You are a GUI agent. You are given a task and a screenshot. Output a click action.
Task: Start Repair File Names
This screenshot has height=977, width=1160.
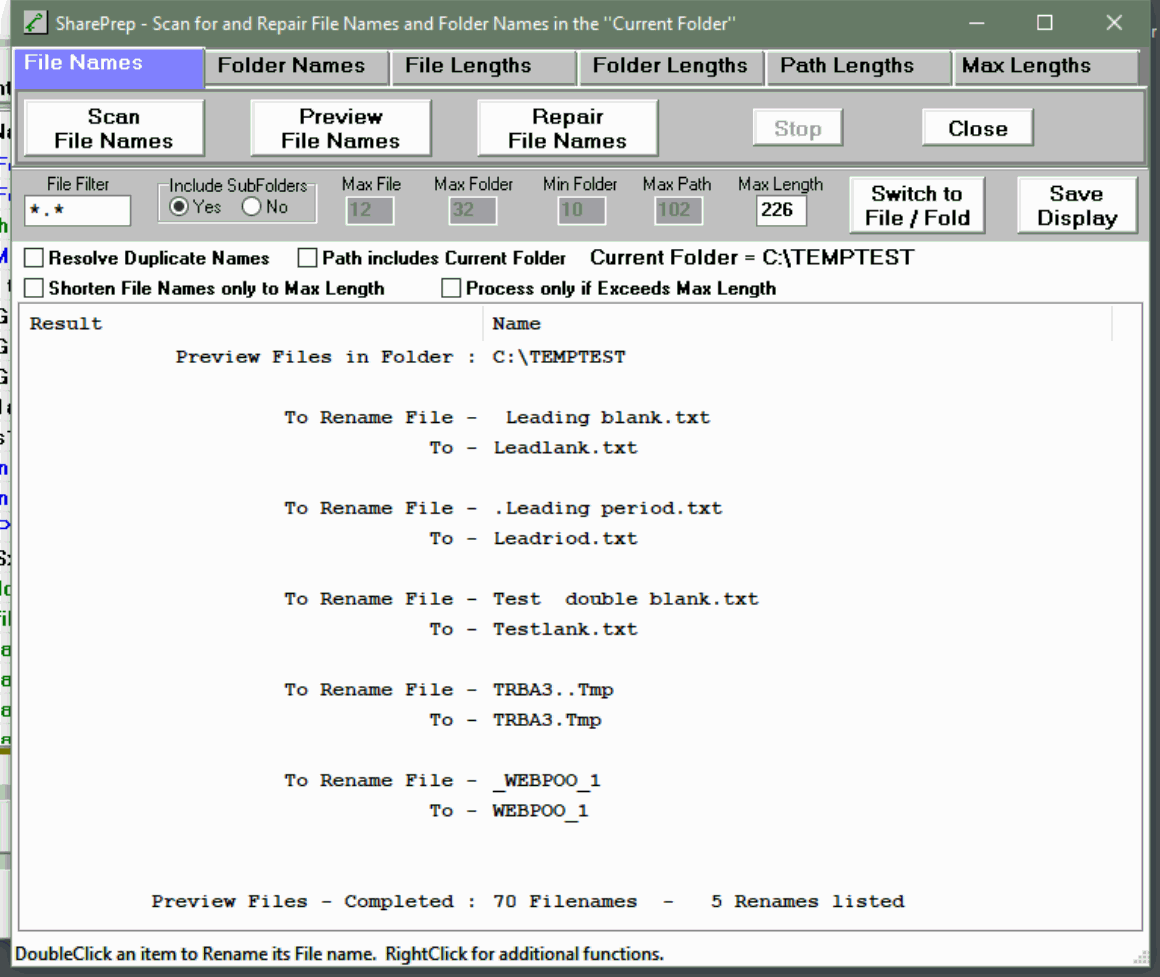point(568,129)
